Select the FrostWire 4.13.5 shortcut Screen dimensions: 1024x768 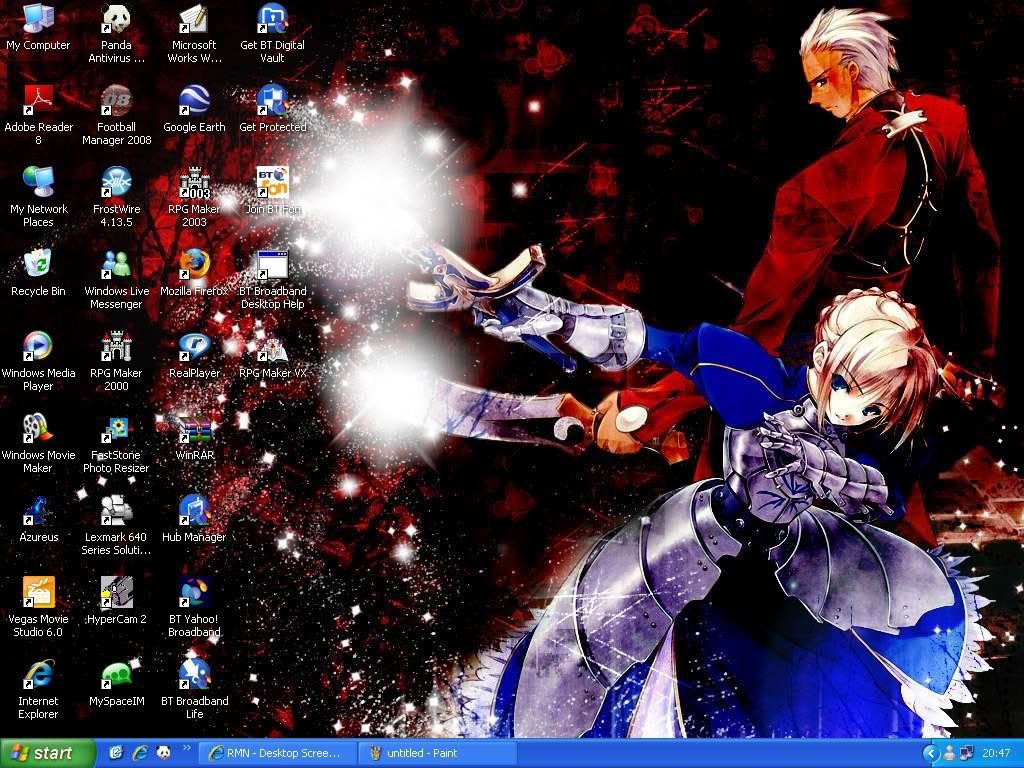(116, 183)
